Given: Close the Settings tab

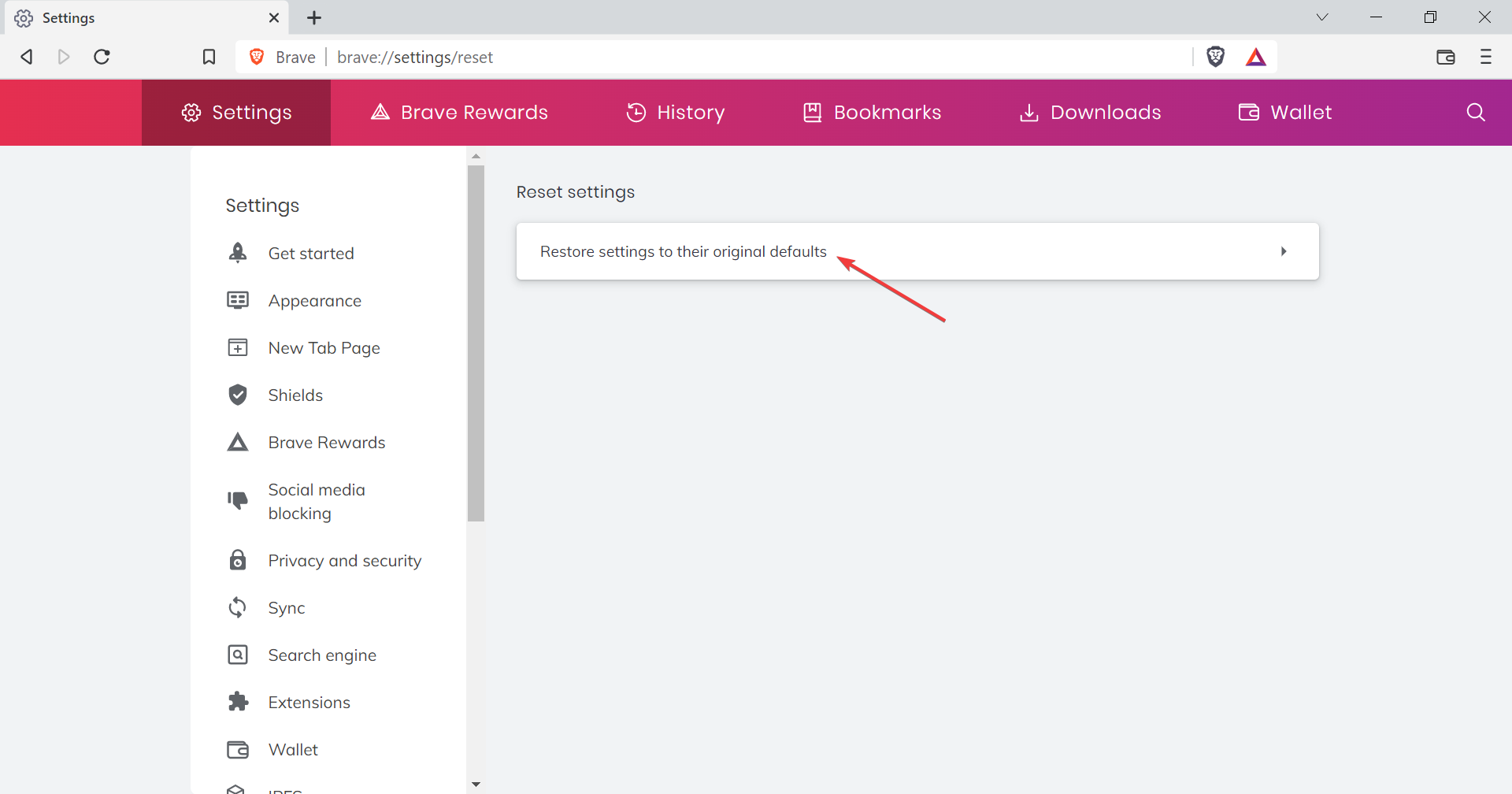Looking at the screenshot, I should [x=274, y=17].
